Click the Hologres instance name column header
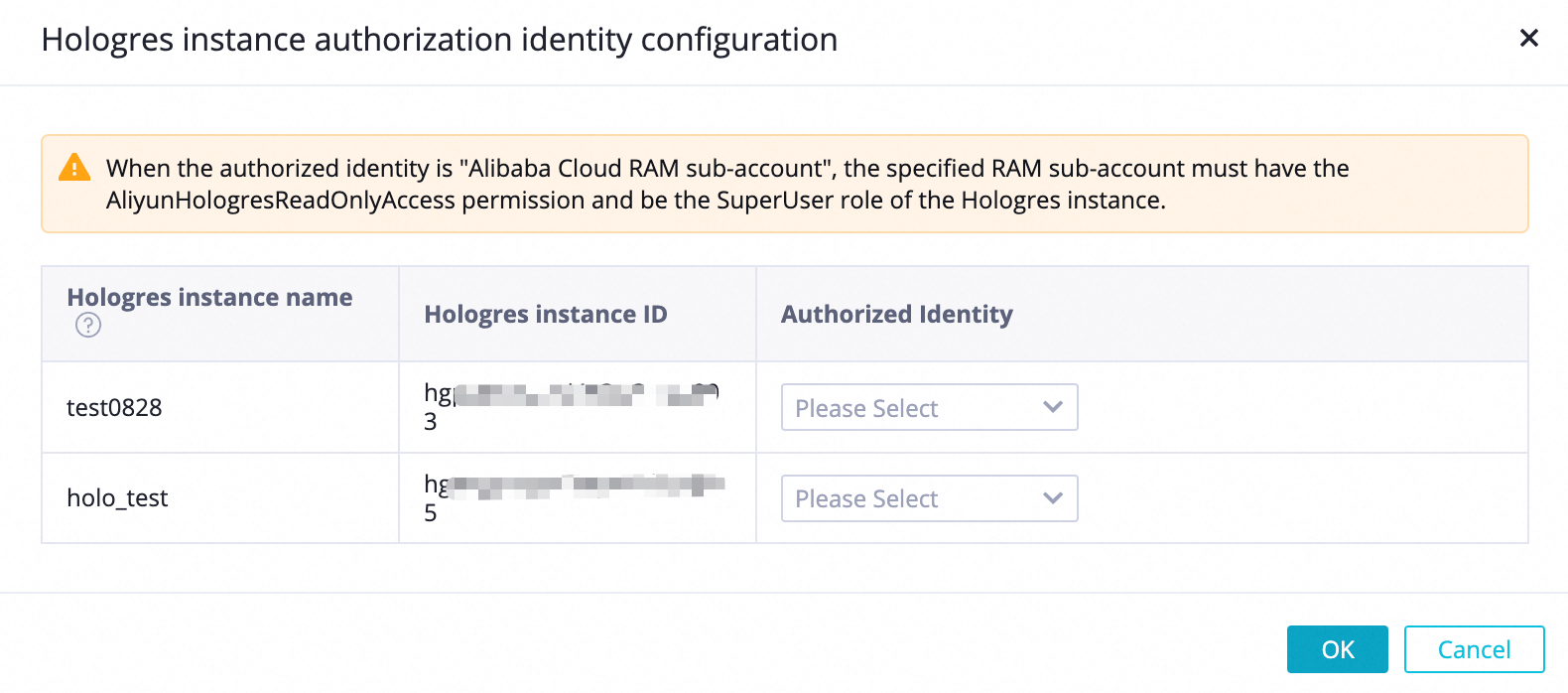Image resolution: width=1568 pixels, height=693 pixels. 209,298
